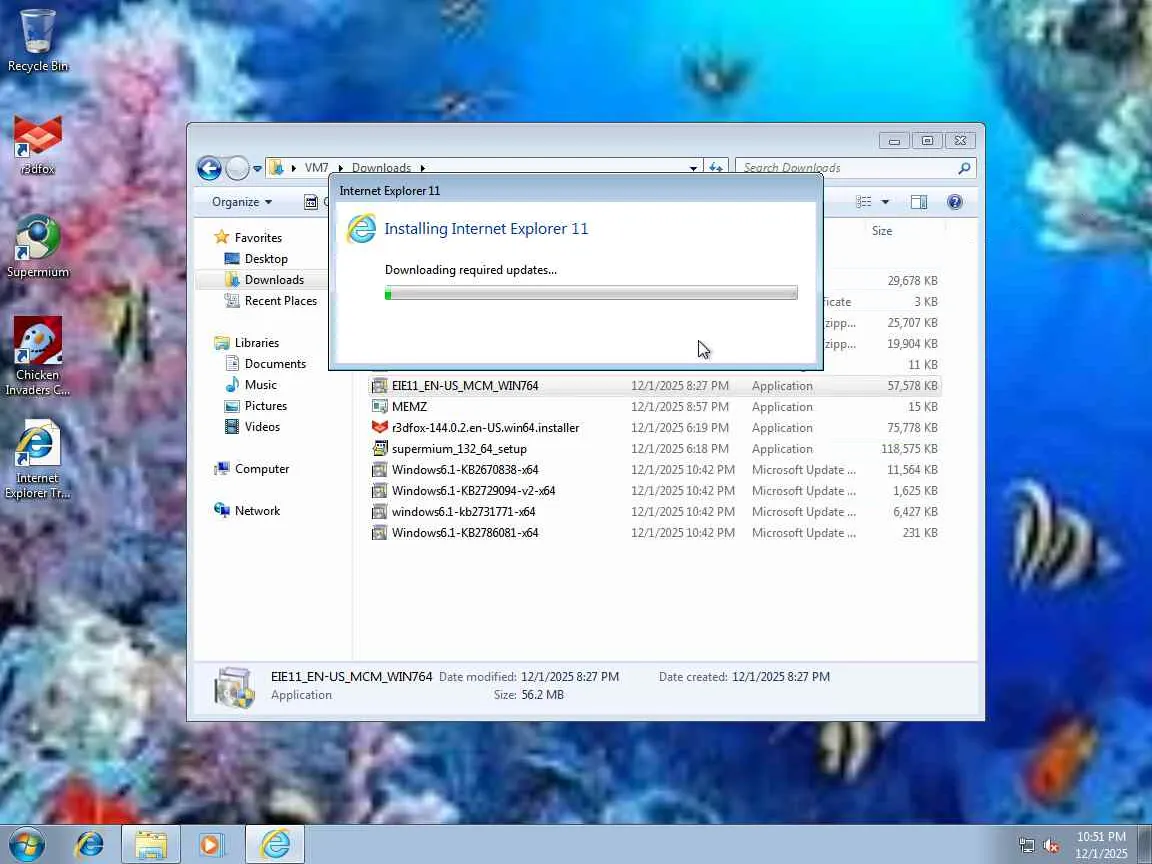Expand the arrow before VM7 breadcrumb

294,168
